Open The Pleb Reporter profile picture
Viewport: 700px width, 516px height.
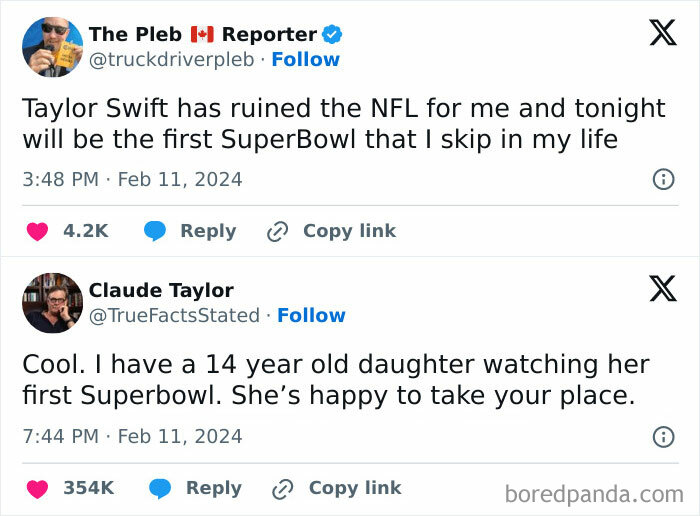[52, 46]
